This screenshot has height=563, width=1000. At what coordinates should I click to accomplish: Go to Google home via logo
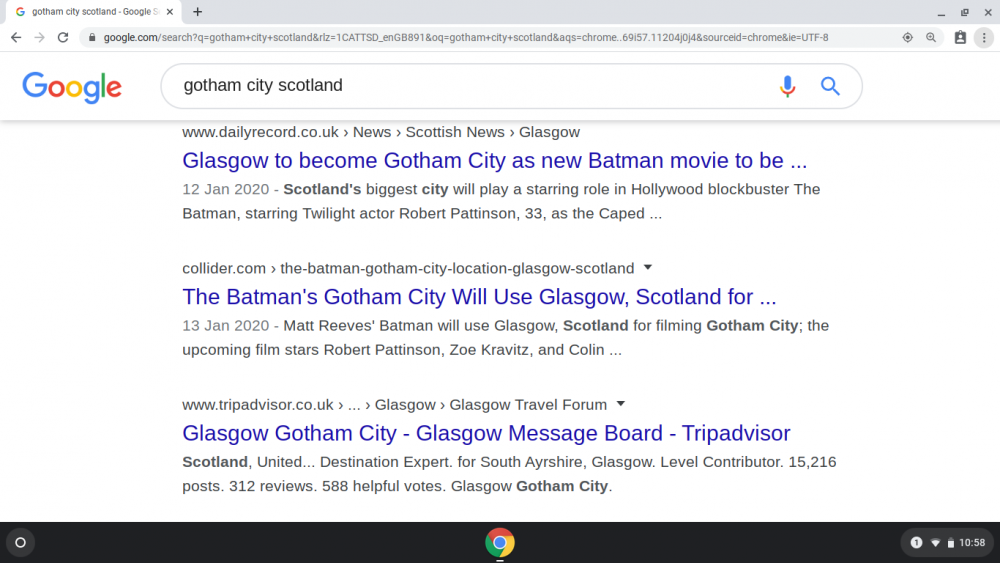(71, 87)
